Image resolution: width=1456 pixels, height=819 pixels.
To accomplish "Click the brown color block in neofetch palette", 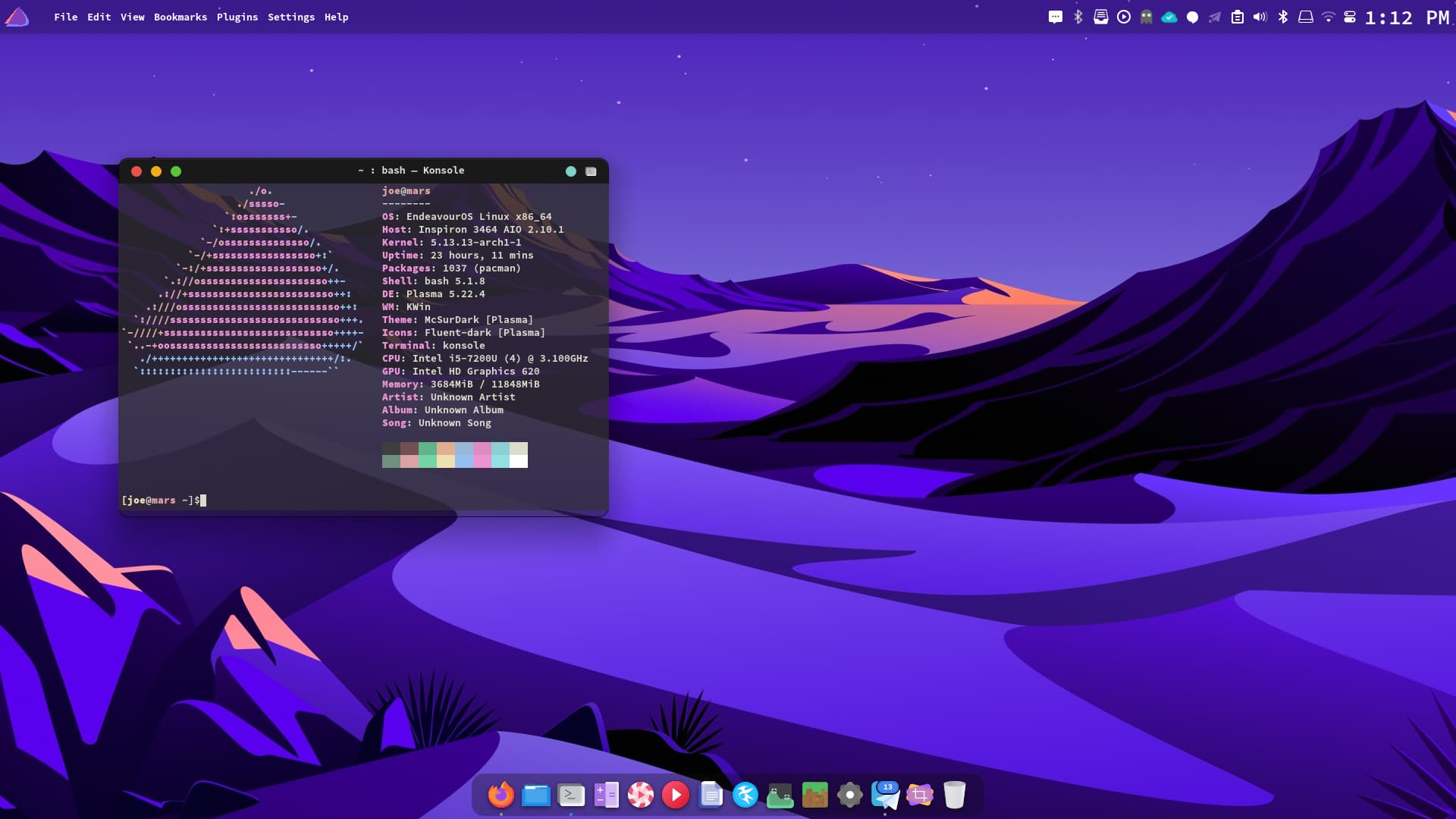I will coord(409,448).
